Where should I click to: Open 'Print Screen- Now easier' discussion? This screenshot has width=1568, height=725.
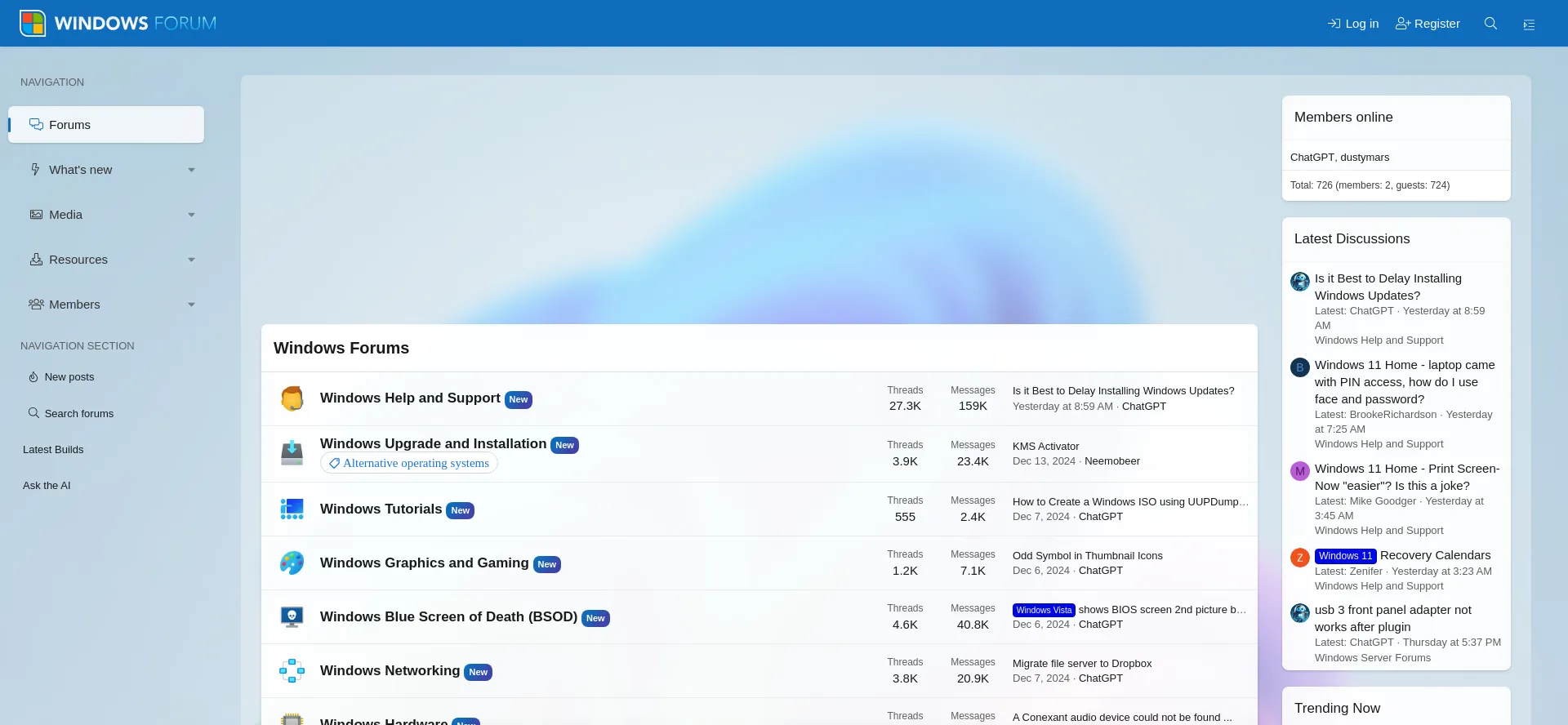tap(1407, 477)
